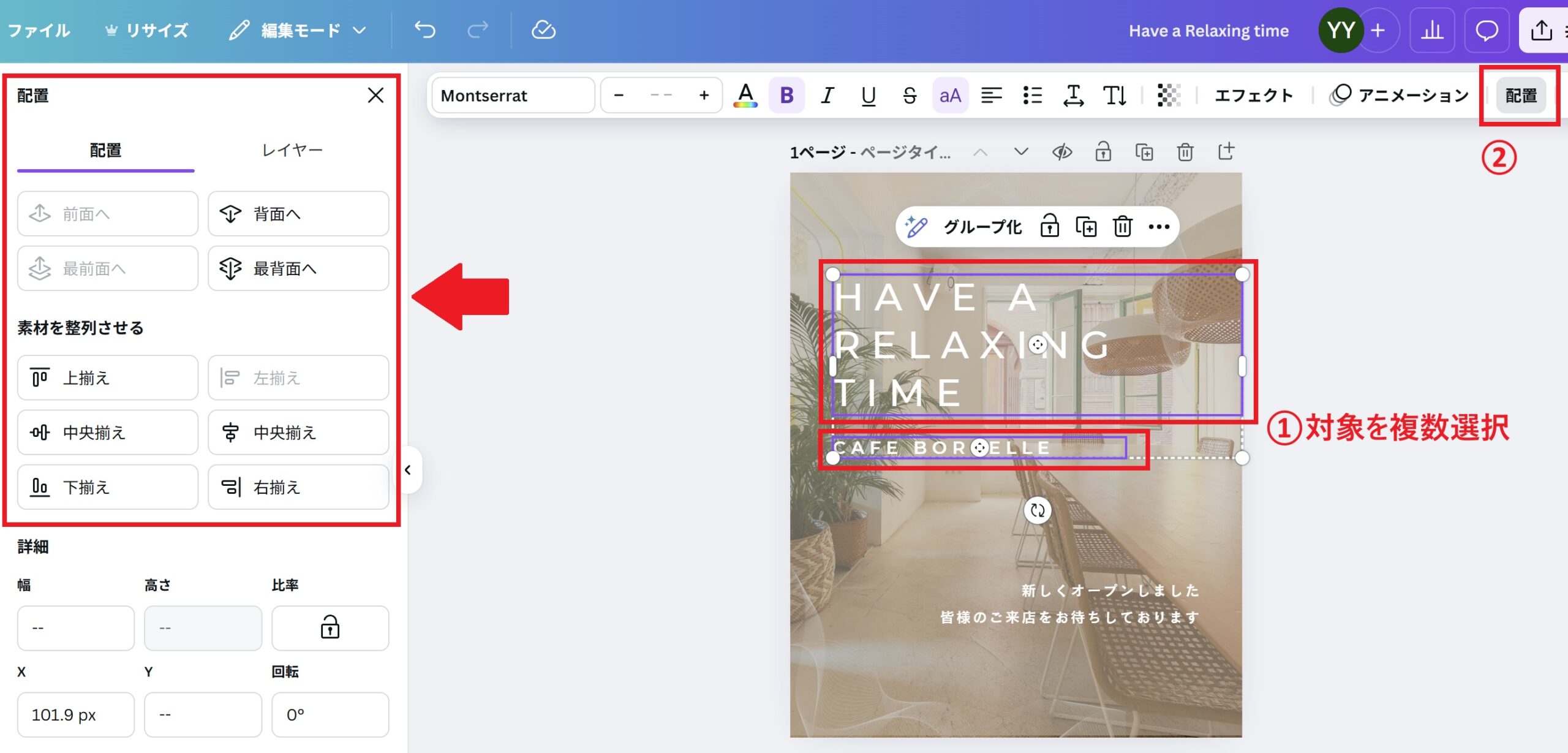Open the analytics bar chart icon
This screenshot has width=1568, height=753.
(1431, 30)
